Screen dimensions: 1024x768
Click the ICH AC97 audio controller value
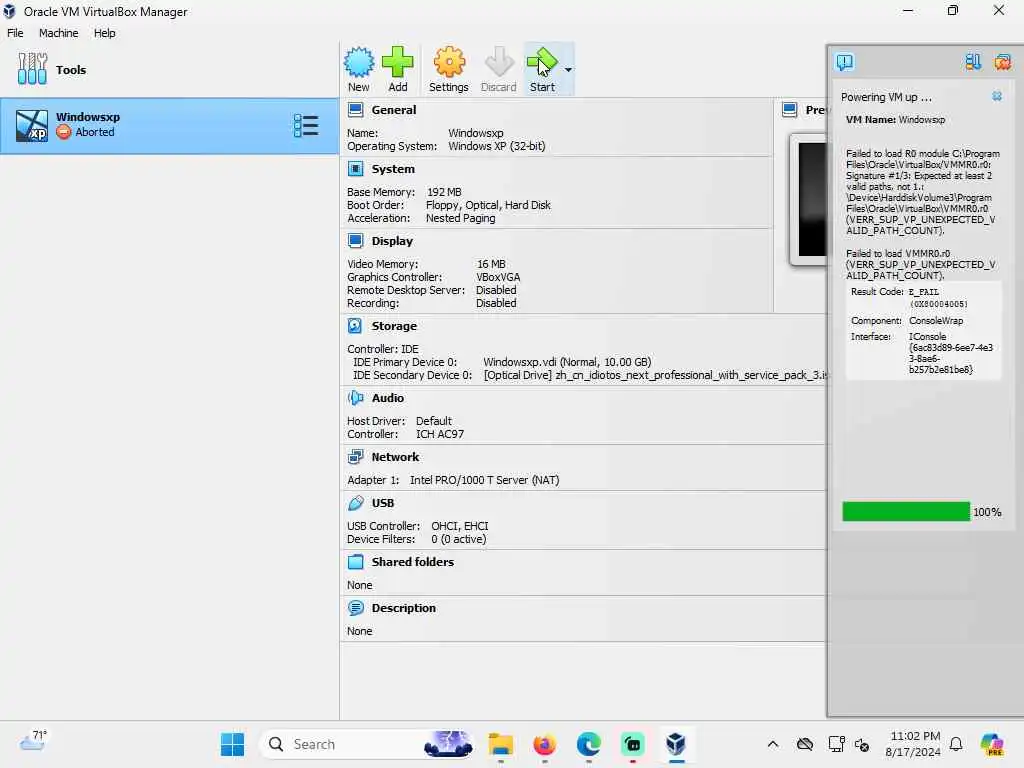[440, 434]
